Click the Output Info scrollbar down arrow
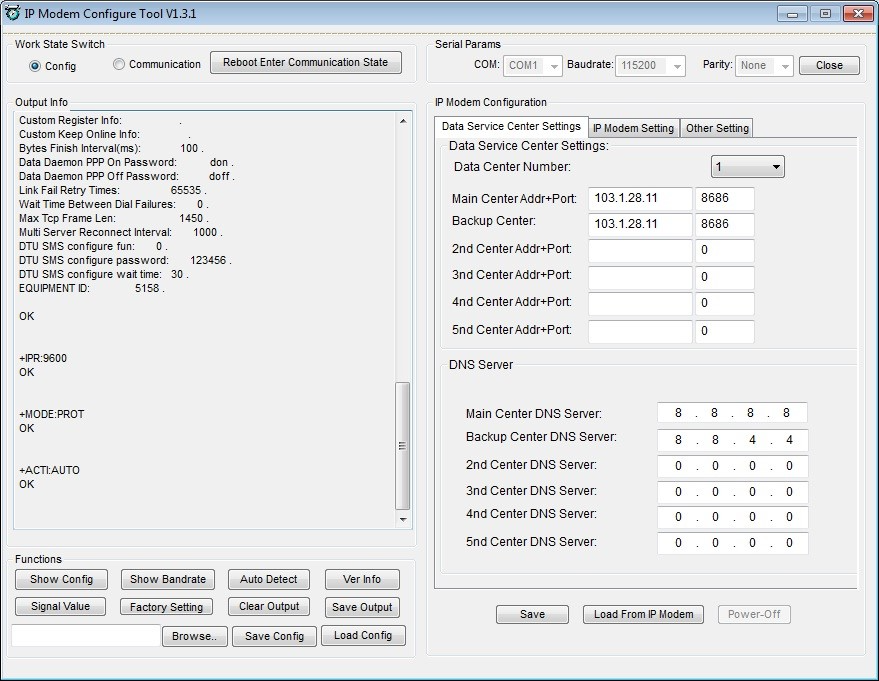The height and width of the screenshot is (681, 879). pos(404,520)
